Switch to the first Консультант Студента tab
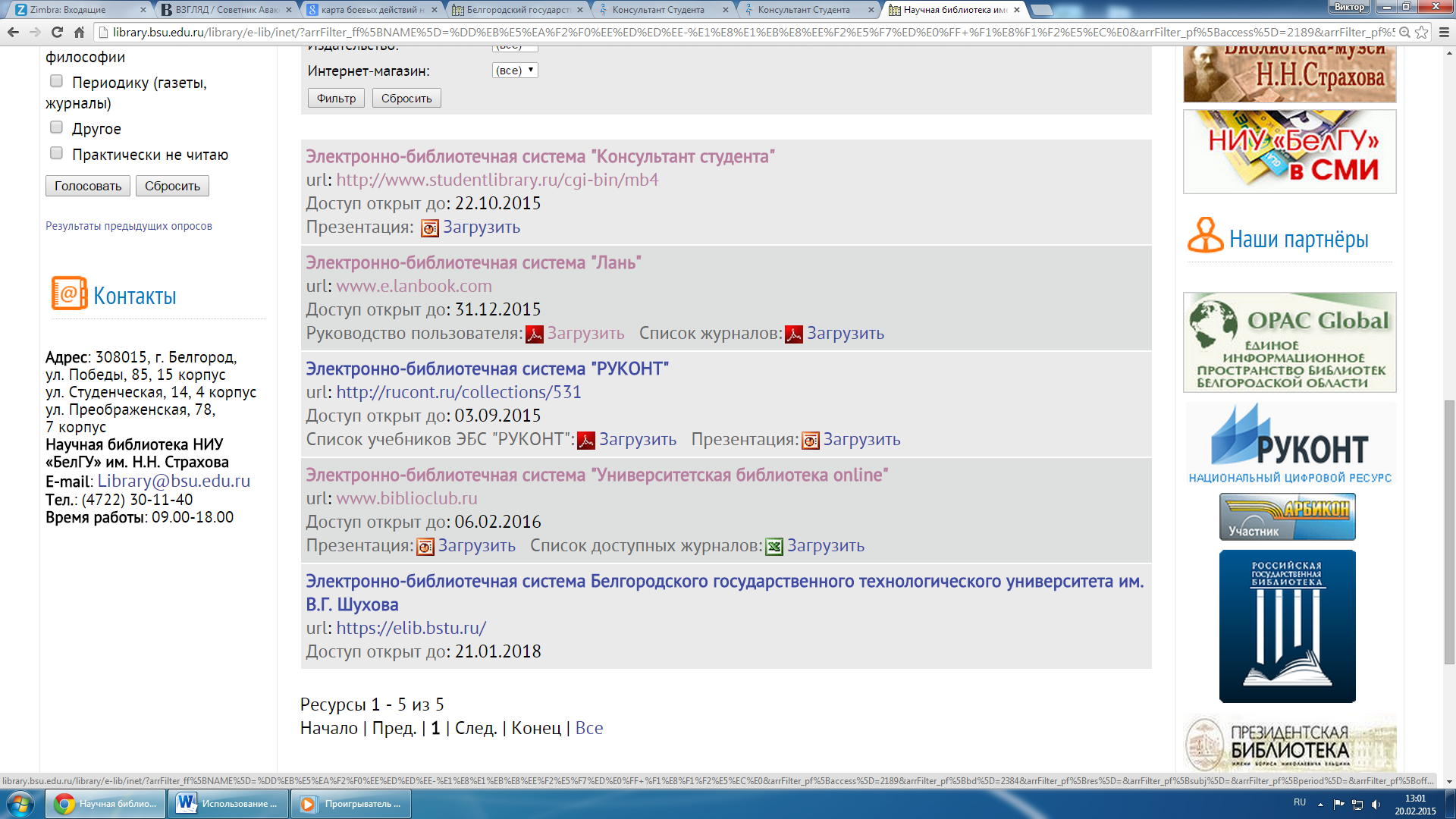Image resolution: width=1456 pixels, height=819 pixels. pos(663,10)
